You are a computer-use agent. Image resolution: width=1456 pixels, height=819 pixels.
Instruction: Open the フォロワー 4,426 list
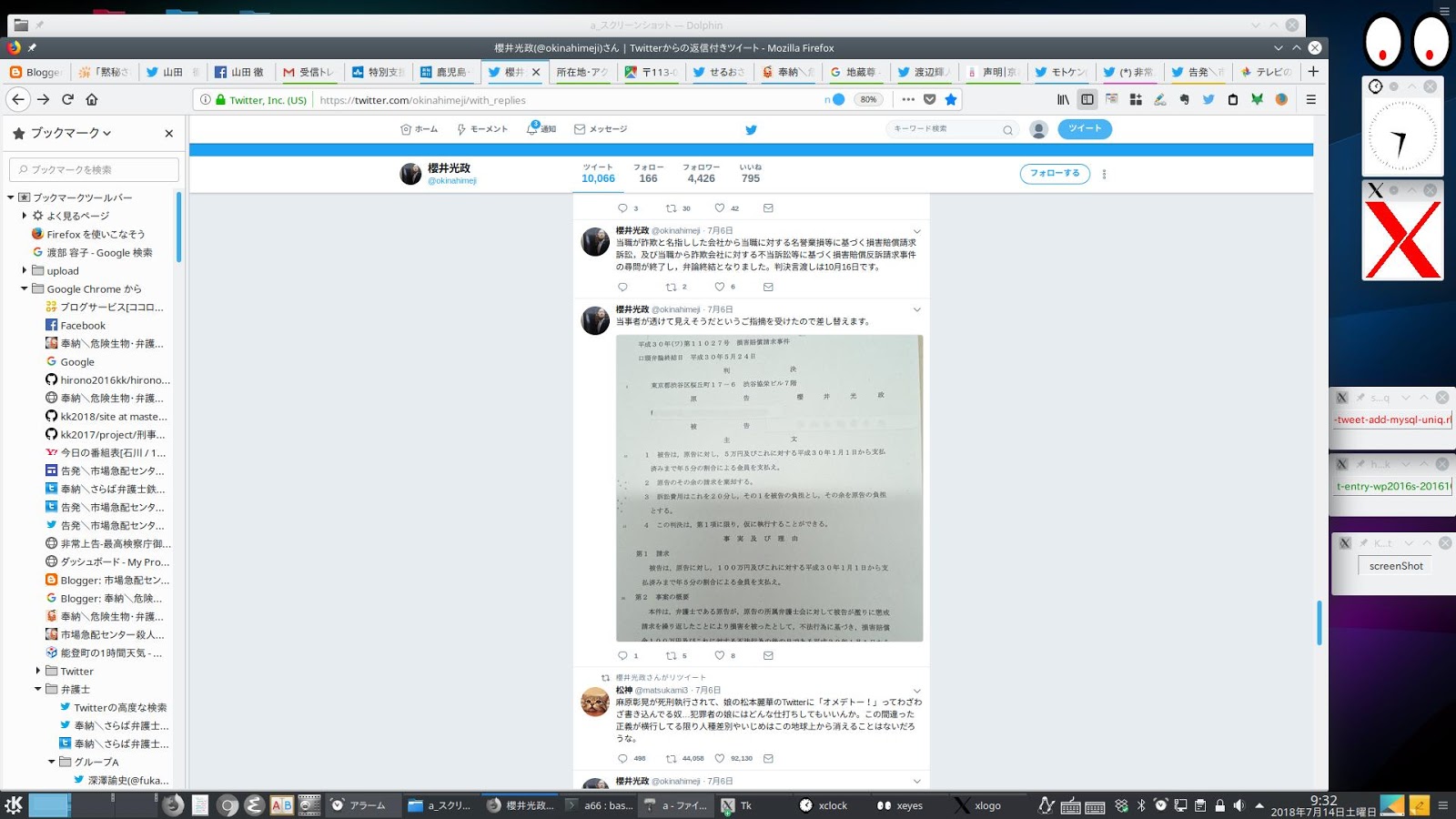pyautogui.click(x=701, y=174)
